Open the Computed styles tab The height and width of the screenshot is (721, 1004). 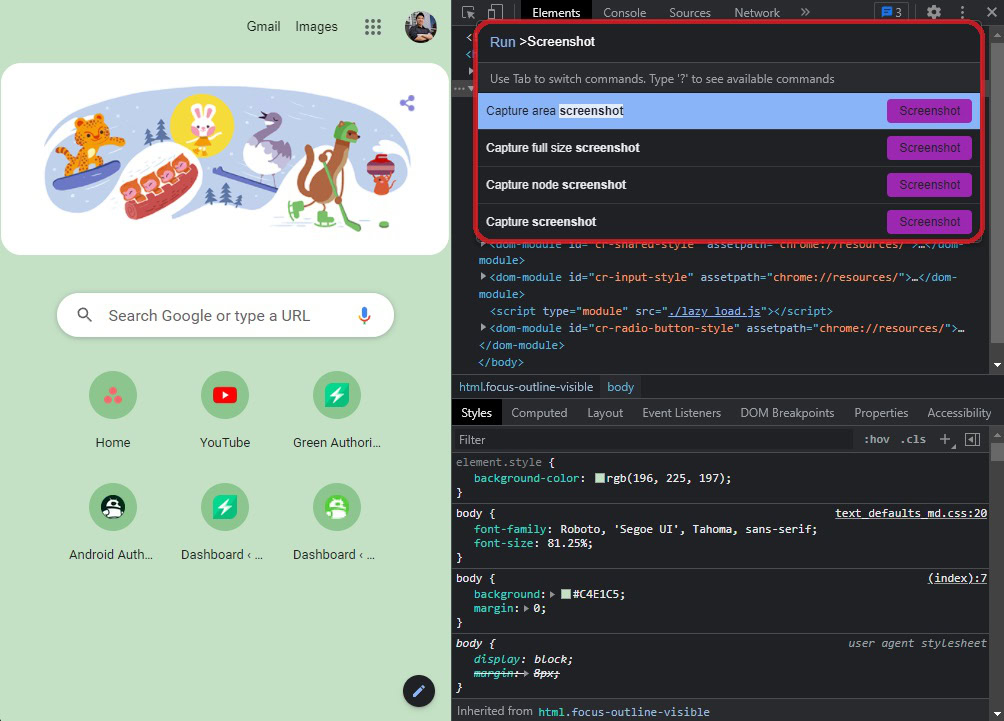pyautogui.click(x=539, y=413)
